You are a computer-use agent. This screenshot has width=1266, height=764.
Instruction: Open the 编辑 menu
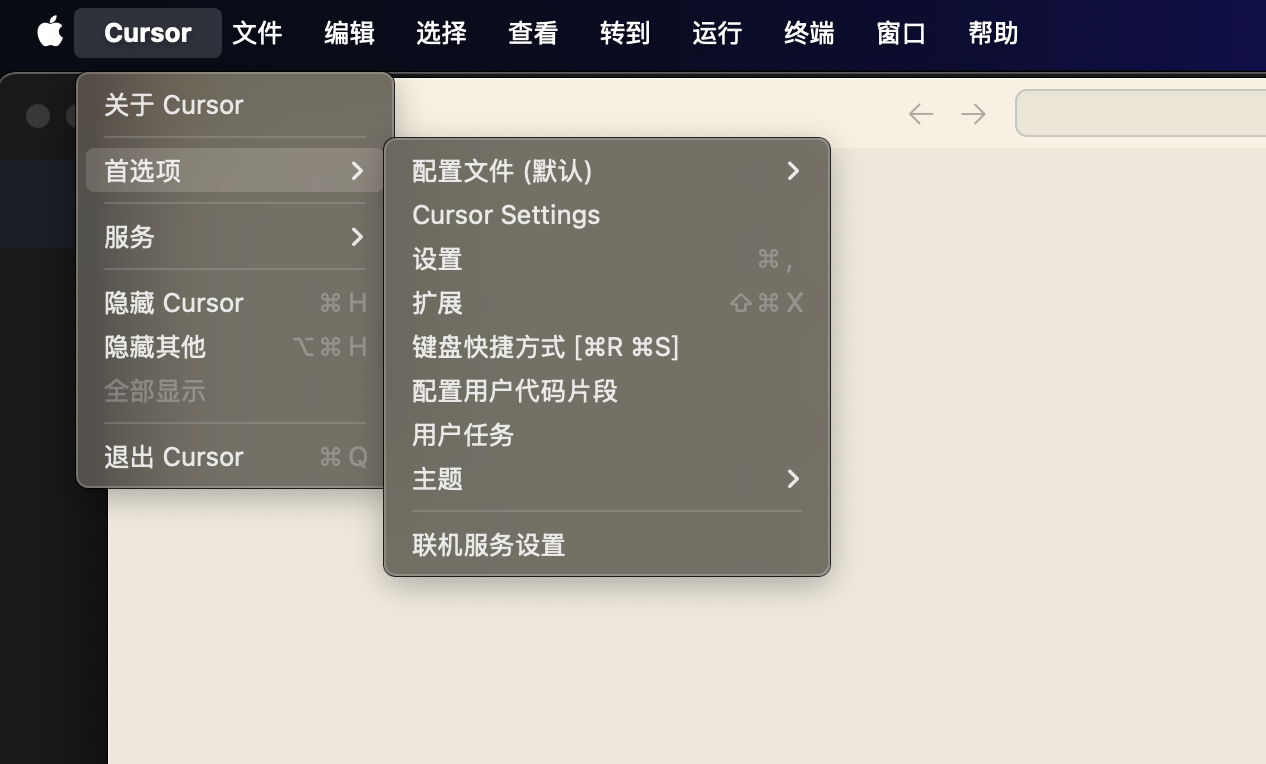point(350,33)
